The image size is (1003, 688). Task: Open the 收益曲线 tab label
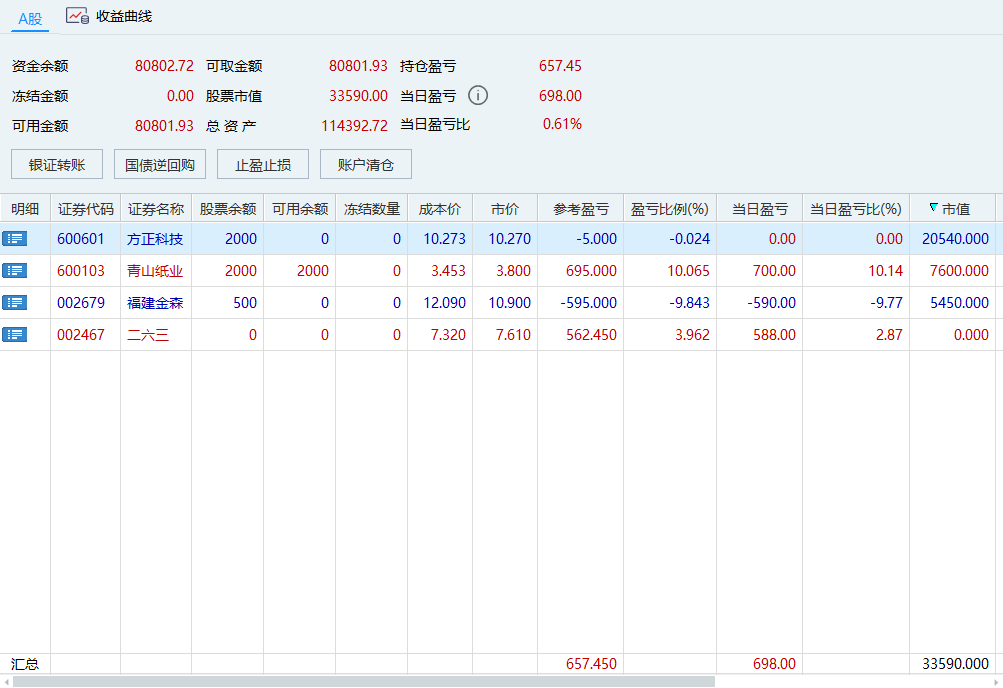tap(124, 17)
